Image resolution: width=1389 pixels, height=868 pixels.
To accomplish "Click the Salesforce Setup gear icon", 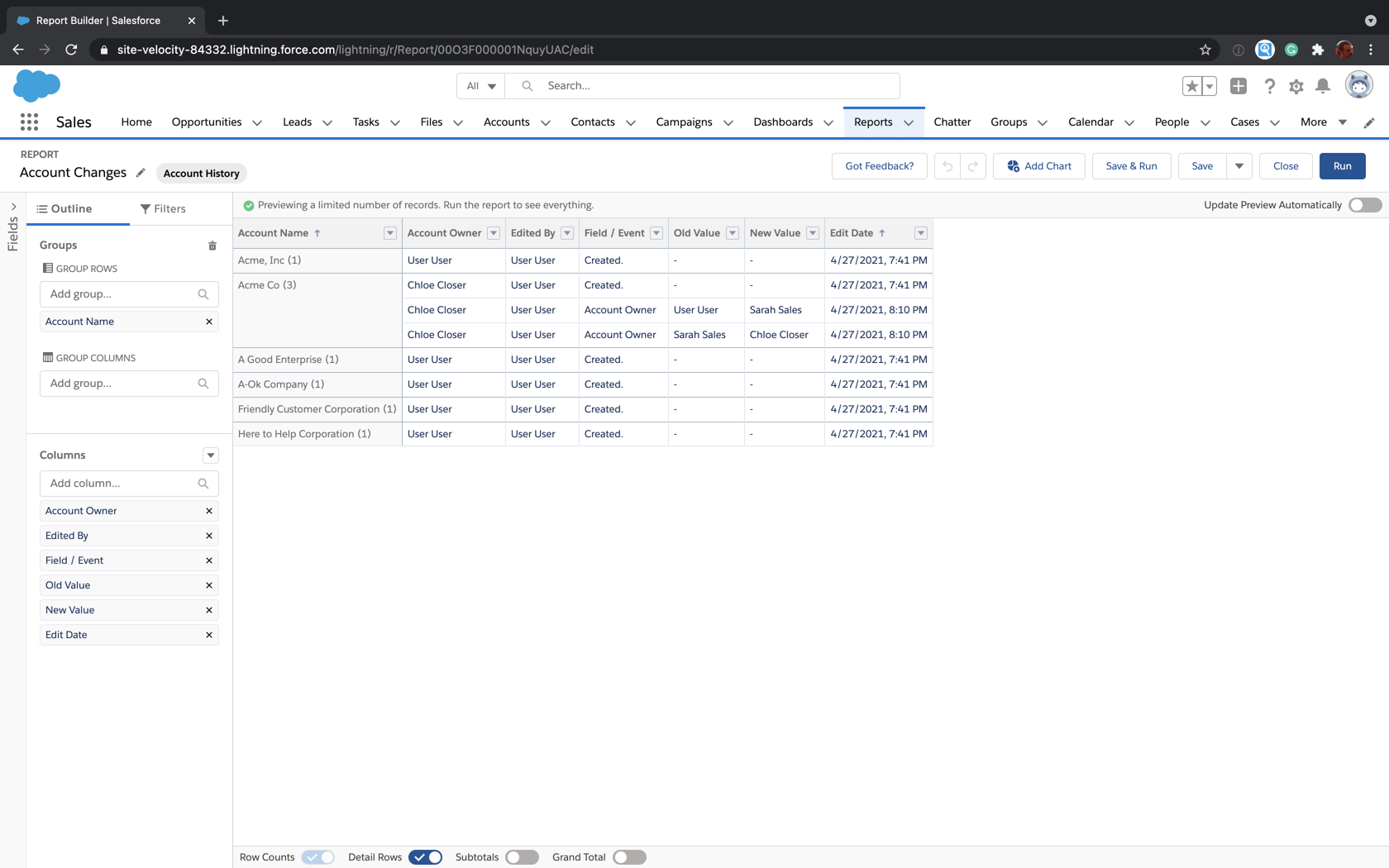I will click(x=1296, y=85).
